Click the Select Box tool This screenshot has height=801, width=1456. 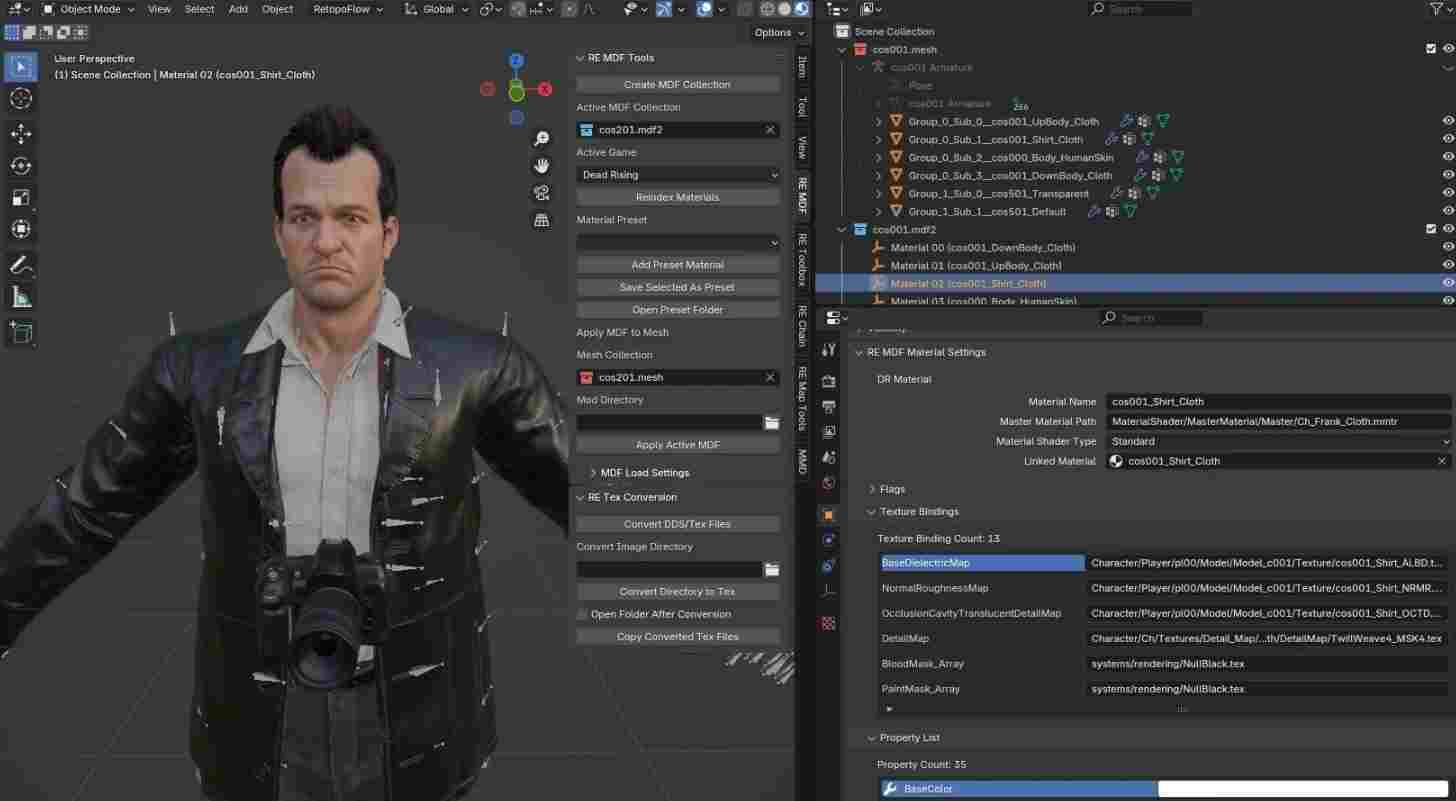[x=21, y=67]
